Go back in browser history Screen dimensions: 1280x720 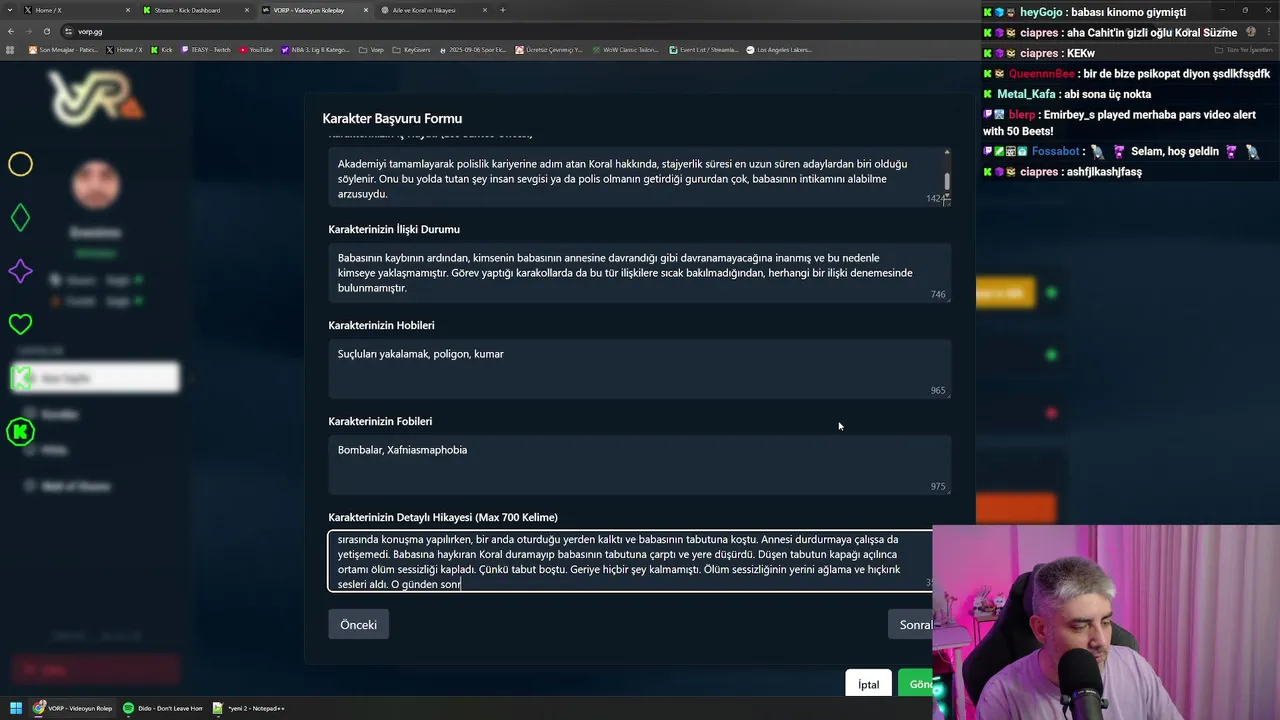click(x=11, y=31)
